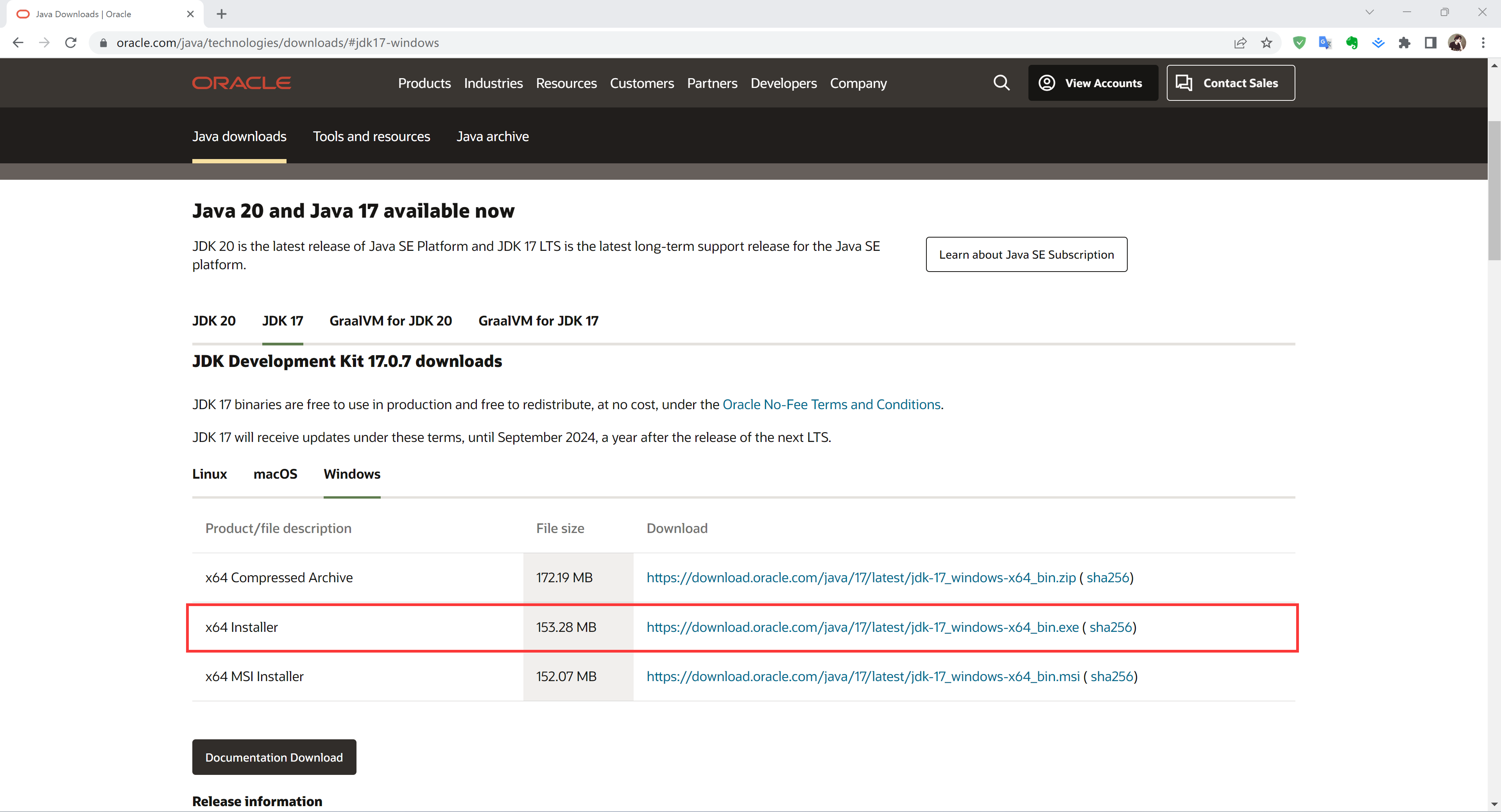Viewport: 1501px width, 812px height.
Task: Click the Release information heading
Action: click(257, 801)
